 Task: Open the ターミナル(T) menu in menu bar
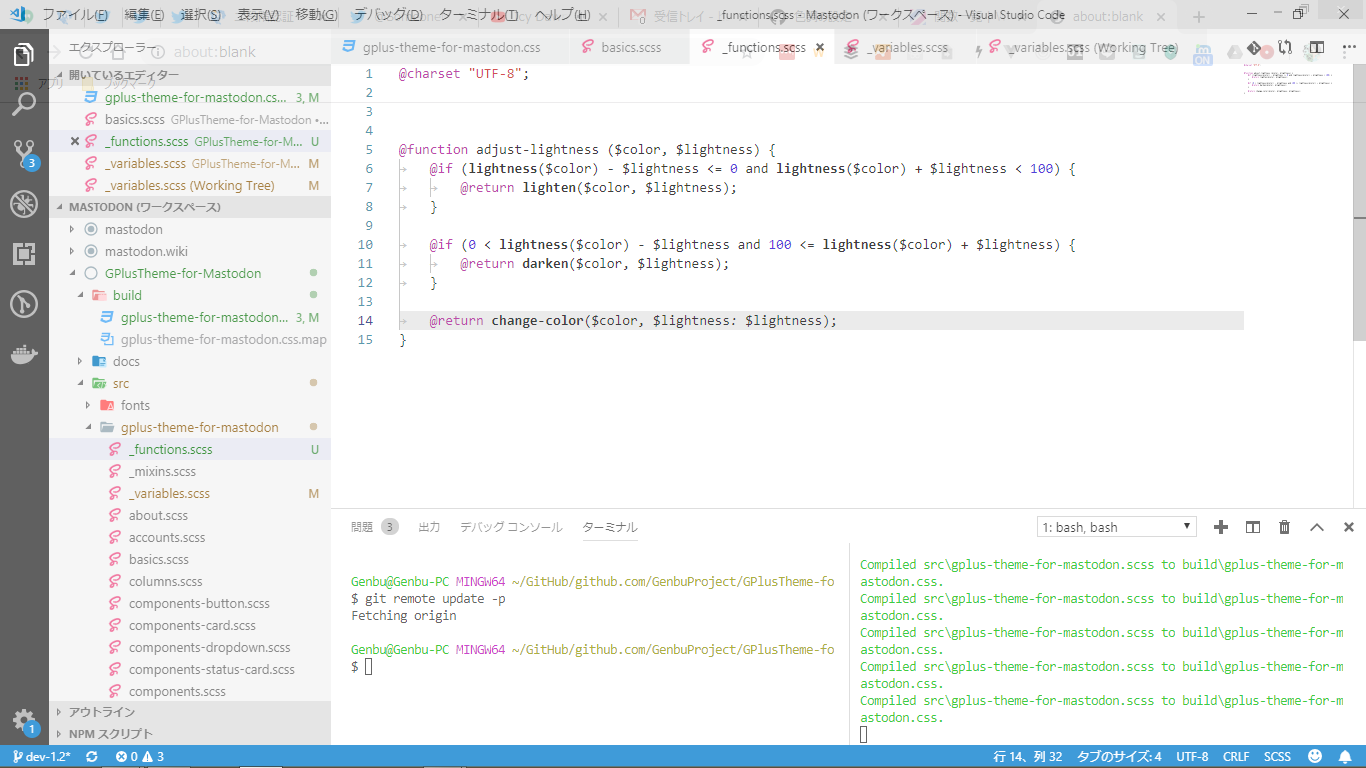point(477,15)
